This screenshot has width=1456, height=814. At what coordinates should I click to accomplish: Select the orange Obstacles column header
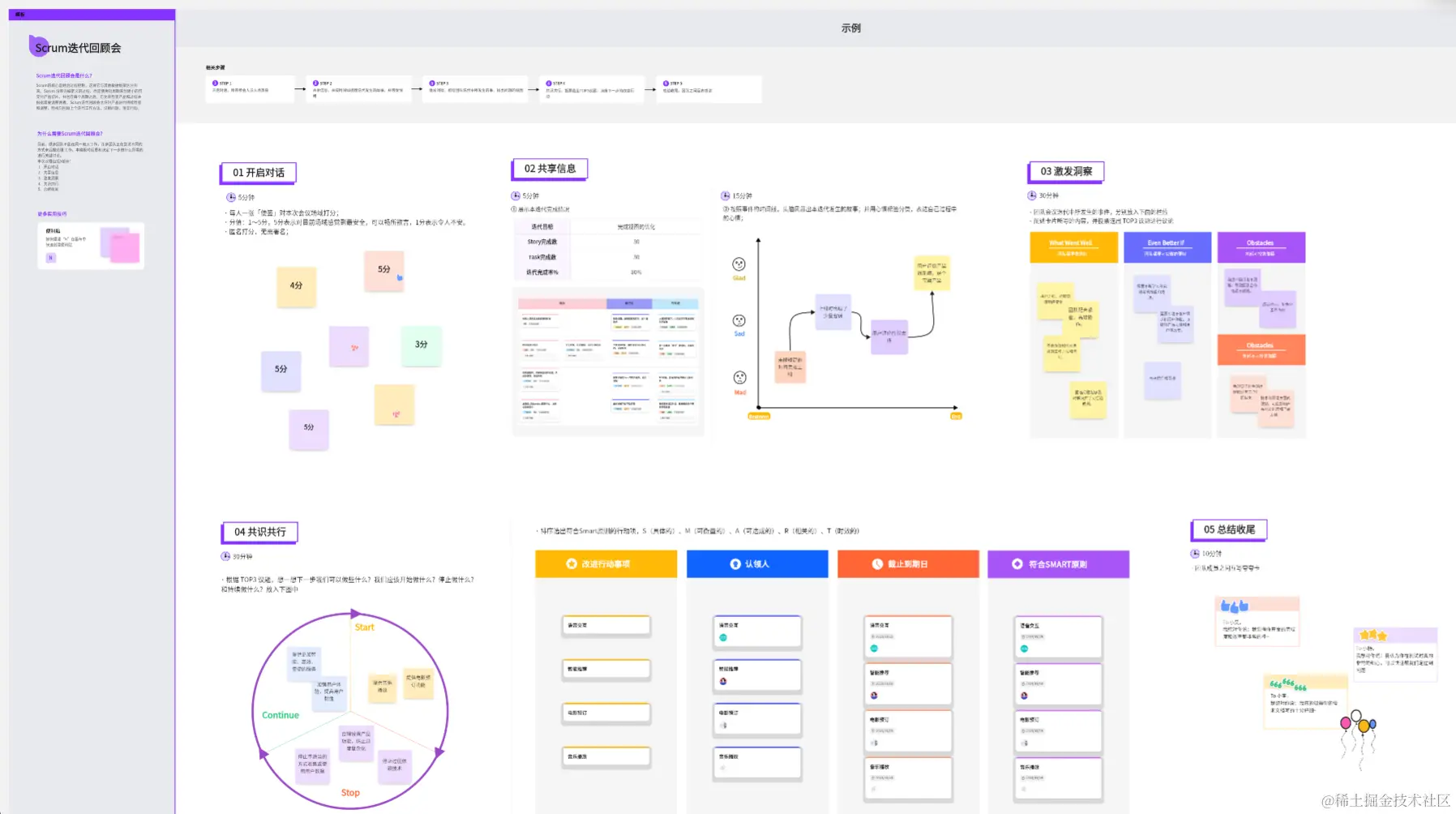click(1261, 349)
